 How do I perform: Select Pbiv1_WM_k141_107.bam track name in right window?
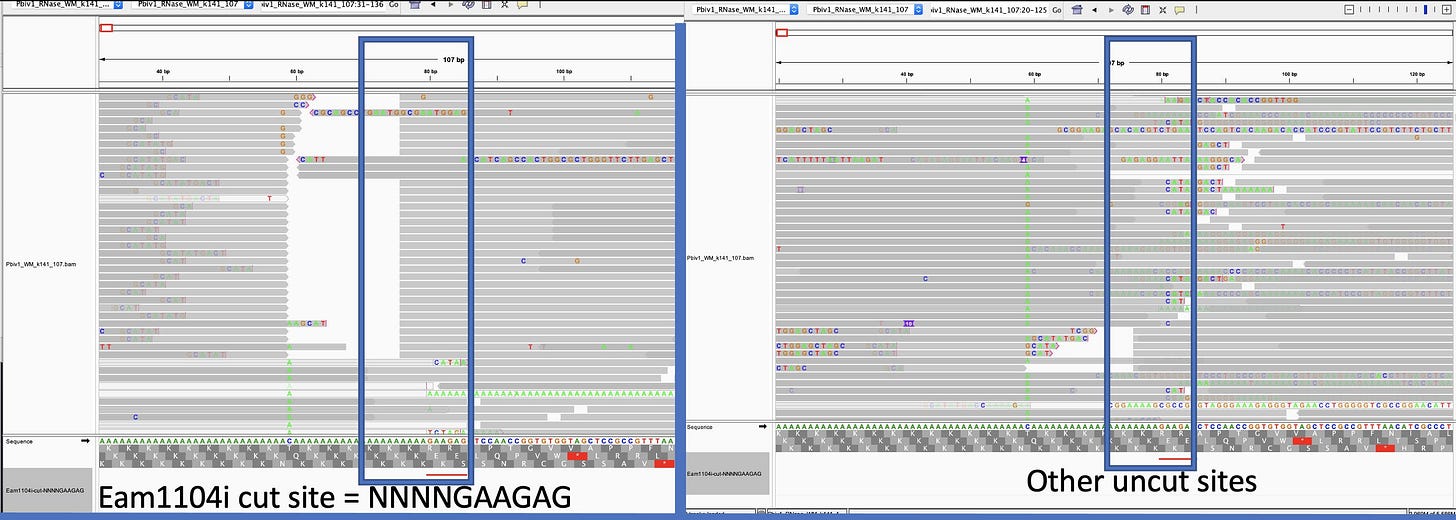[720, 258]
